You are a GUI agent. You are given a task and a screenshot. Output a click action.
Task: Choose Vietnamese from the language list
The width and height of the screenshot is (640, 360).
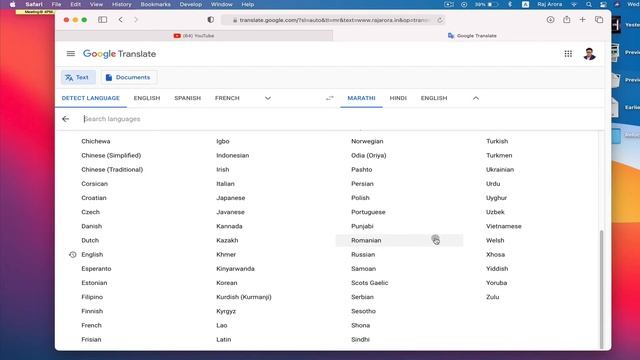click(x=504, y=226)
